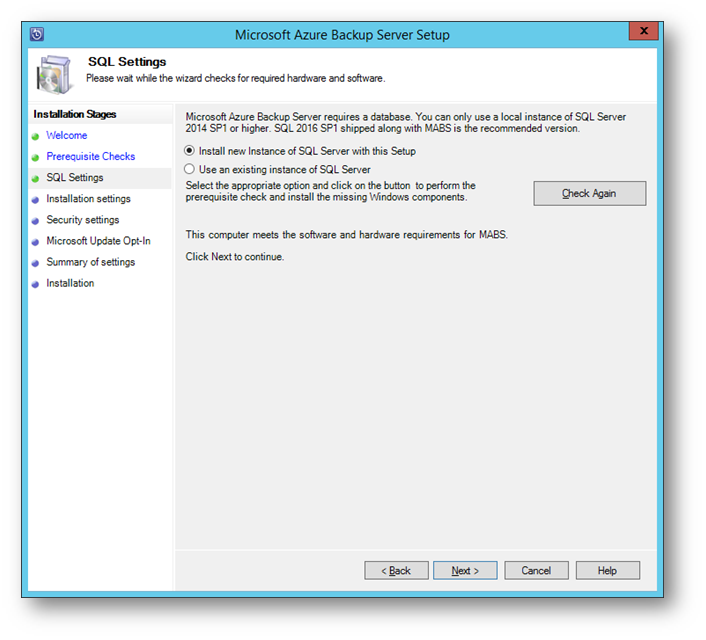
Task: Click the Check Again button
Action: click(589, 194)
